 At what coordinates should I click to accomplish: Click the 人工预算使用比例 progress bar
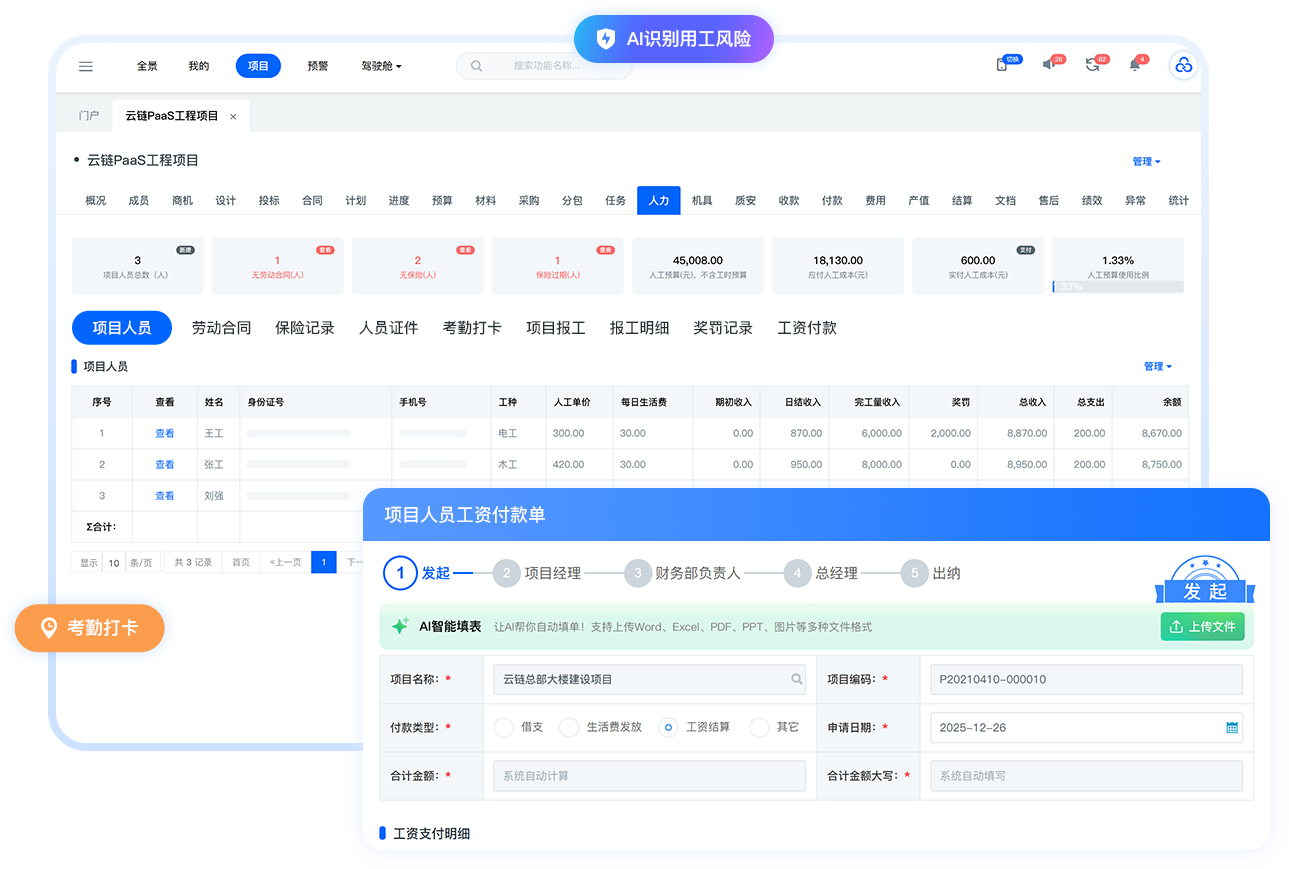tap(1118, 287)
